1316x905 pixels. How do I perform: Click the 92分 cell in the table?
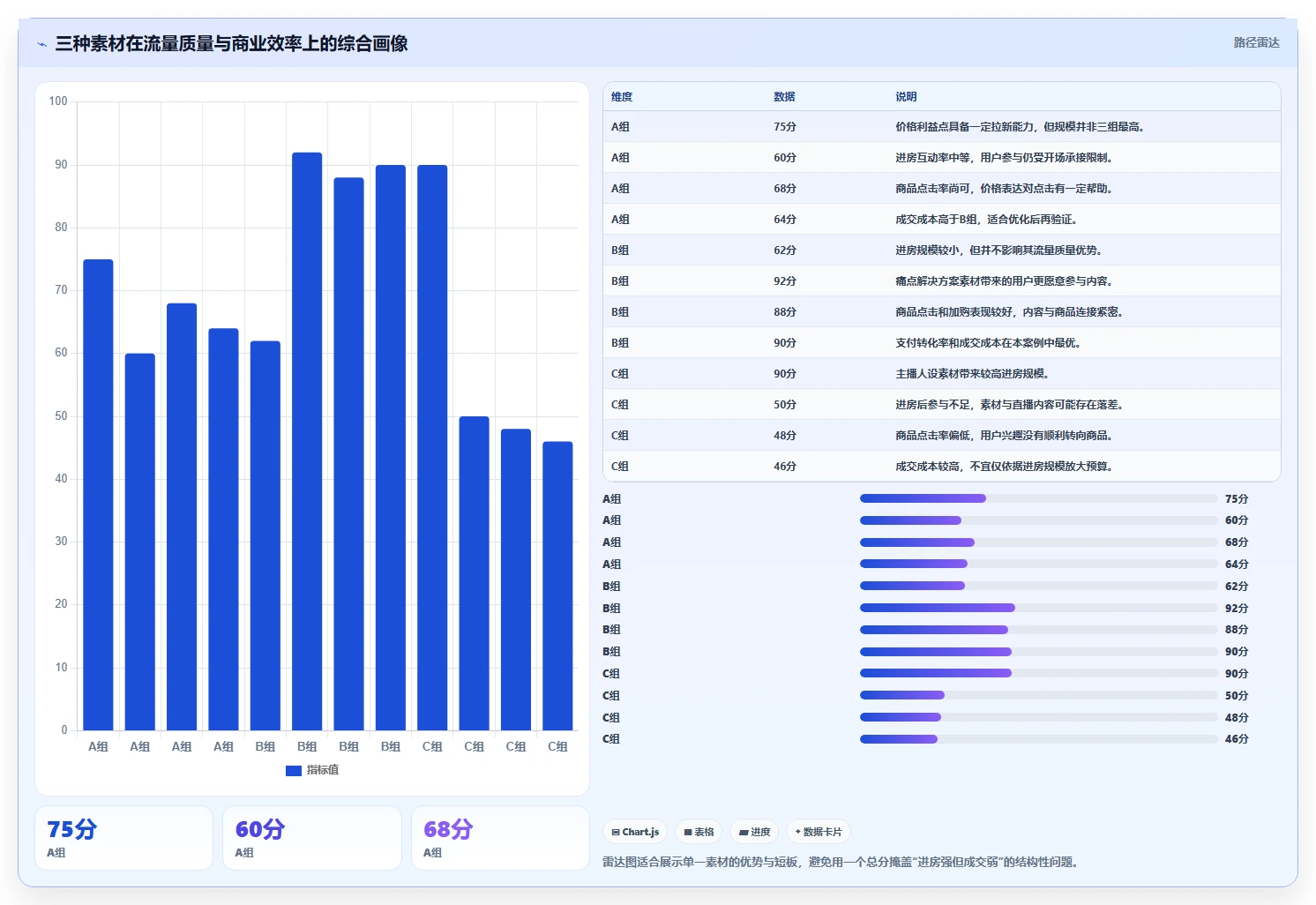785,281
